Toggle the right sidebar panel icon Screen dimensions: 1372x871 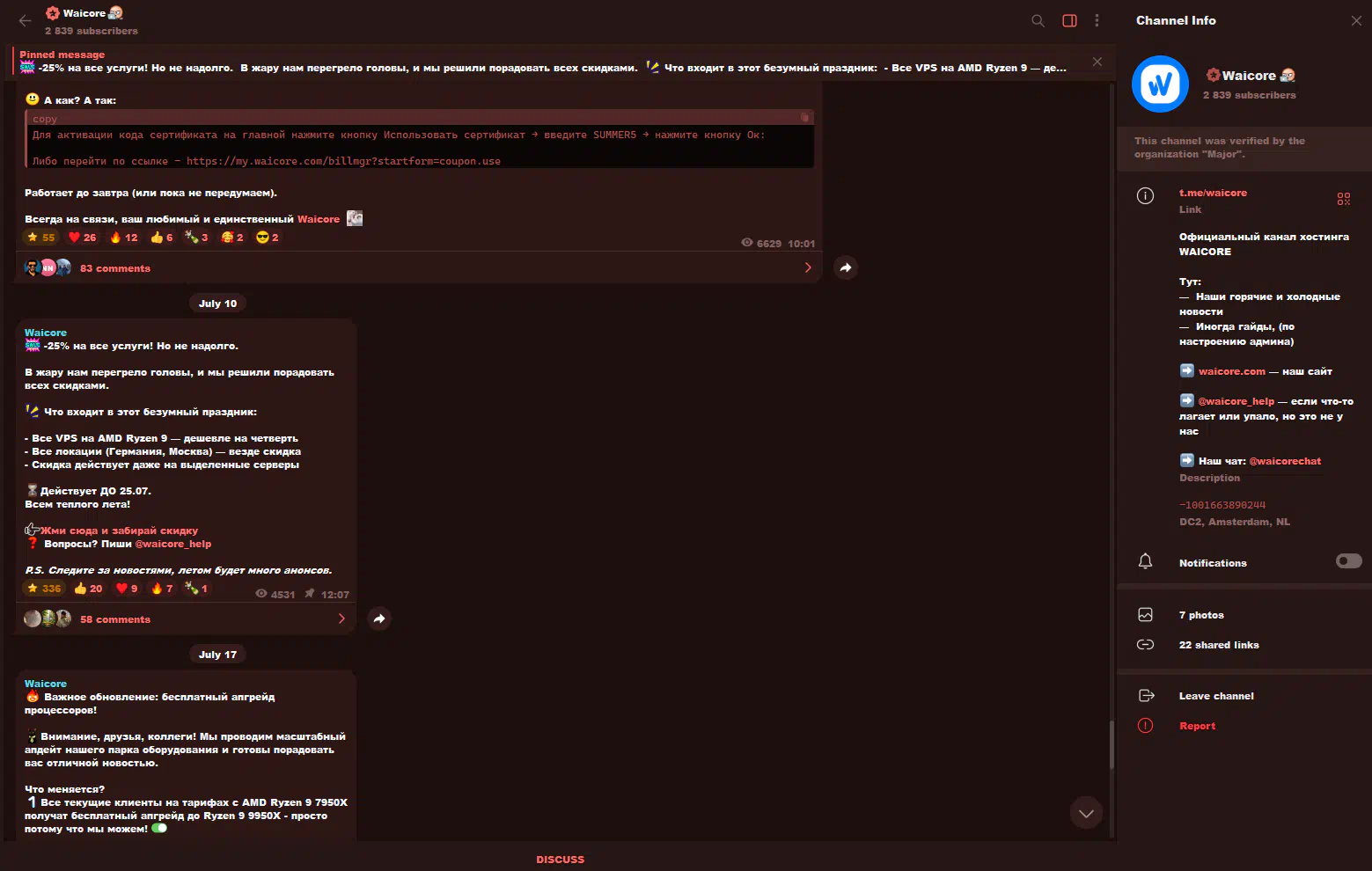(x=1070, y=21)
